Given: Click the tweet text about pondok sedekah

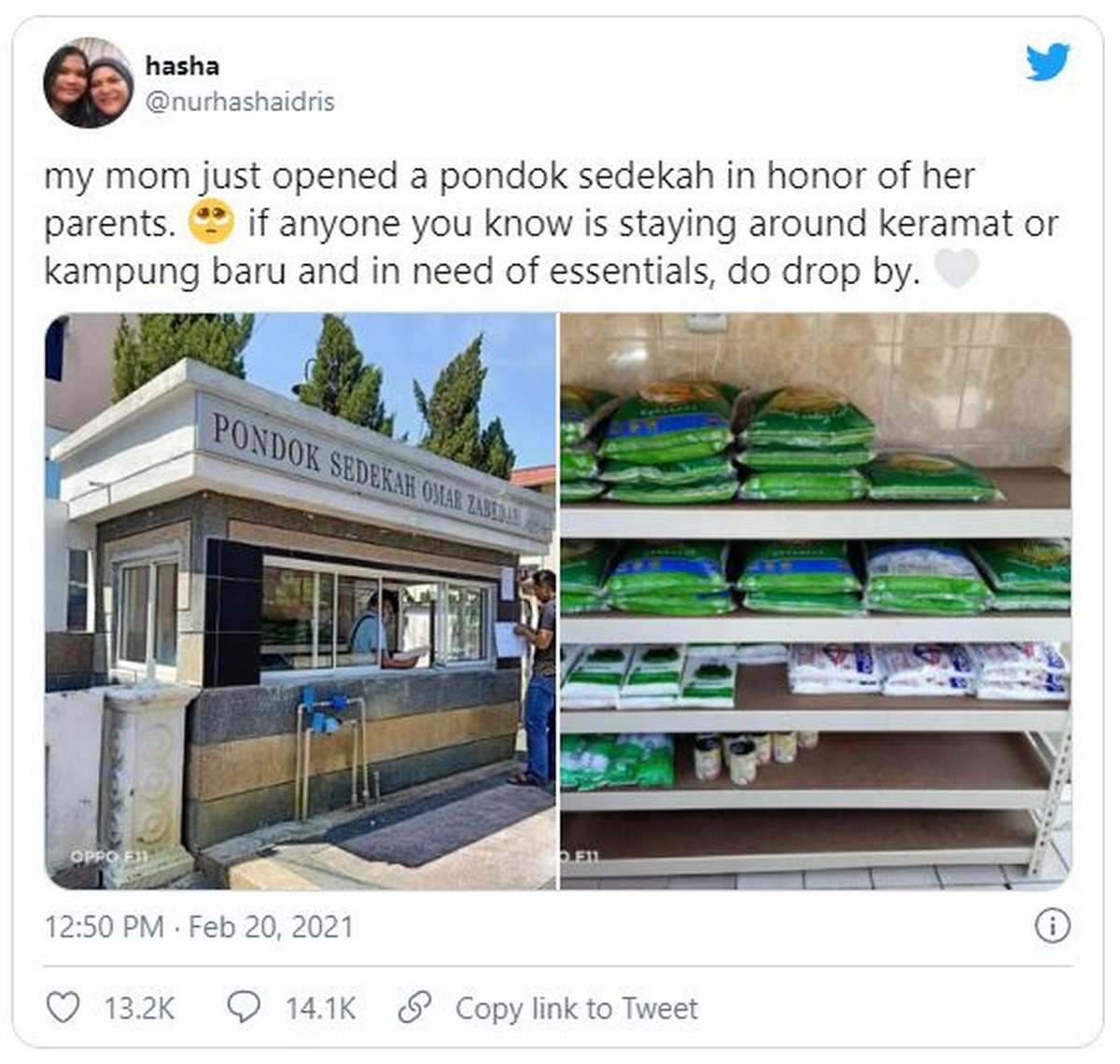Looking at the screenshot, I should (x=552, y=224).
